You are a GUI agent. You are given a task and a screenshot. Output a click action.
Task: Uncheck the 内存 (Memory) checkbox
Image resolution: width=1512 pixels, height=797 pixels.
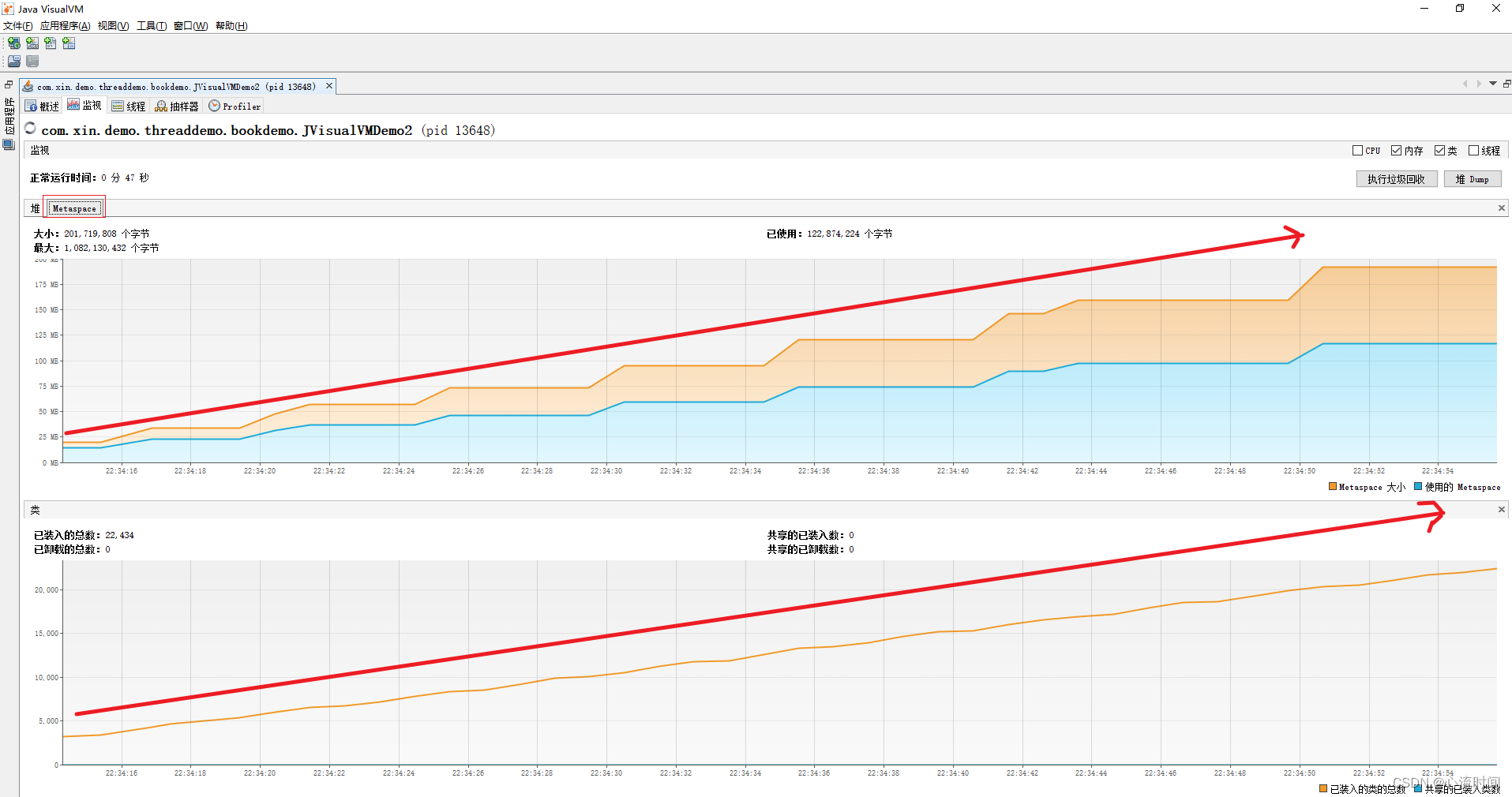tap(1397, 151)
